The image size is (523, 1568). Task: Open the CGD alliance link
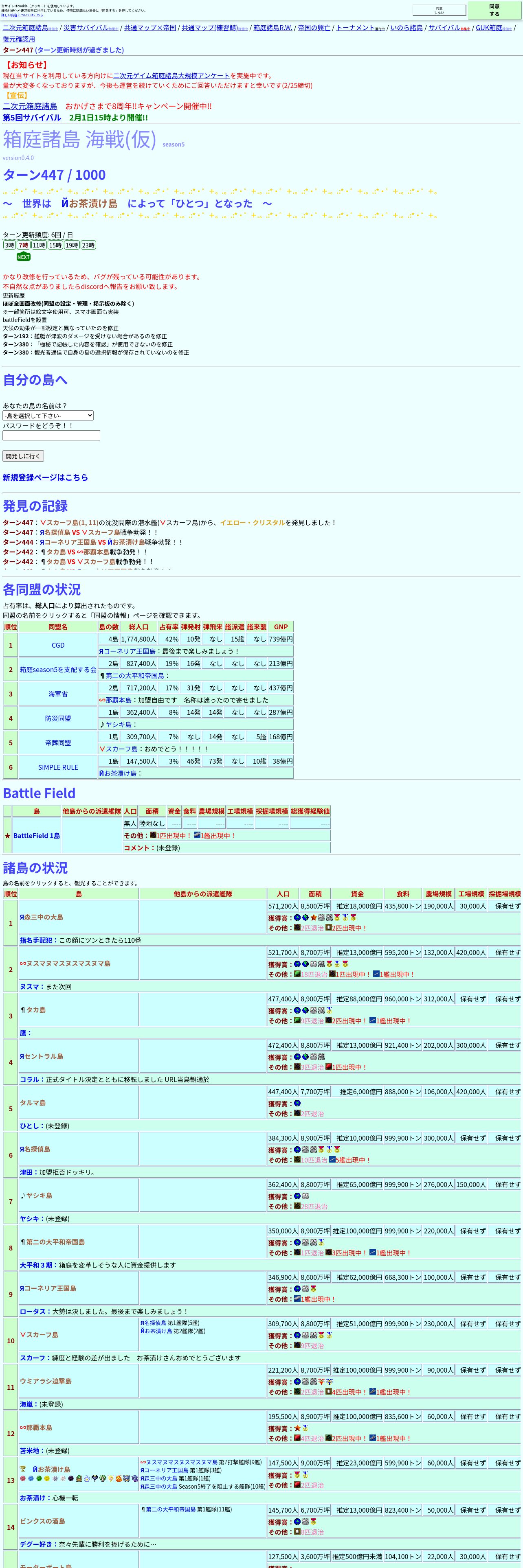(58, 645)
